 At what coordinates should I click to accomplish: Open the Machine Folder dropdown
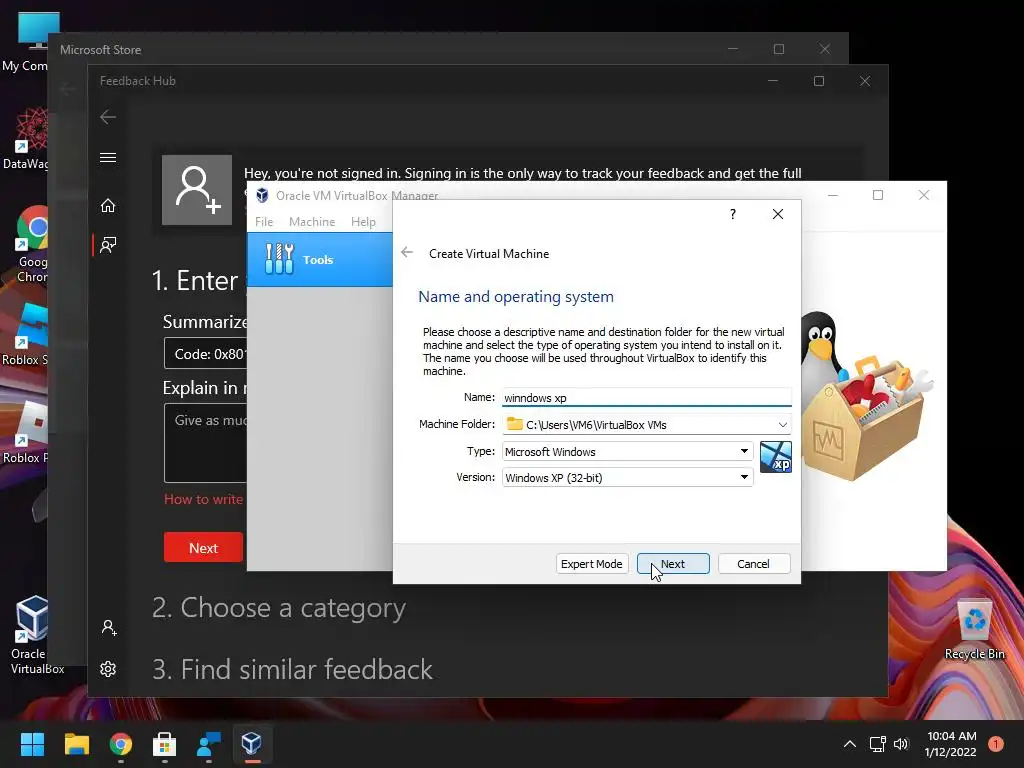tap(782, 424)
